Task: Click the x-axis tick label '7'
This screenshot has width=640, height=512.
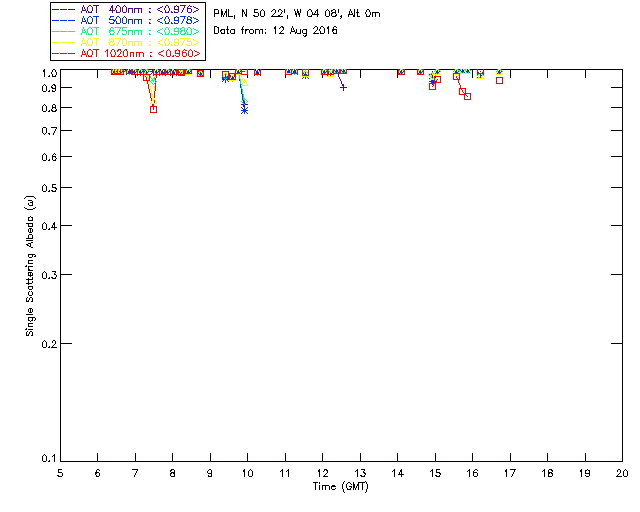Action: pos(135,473)
